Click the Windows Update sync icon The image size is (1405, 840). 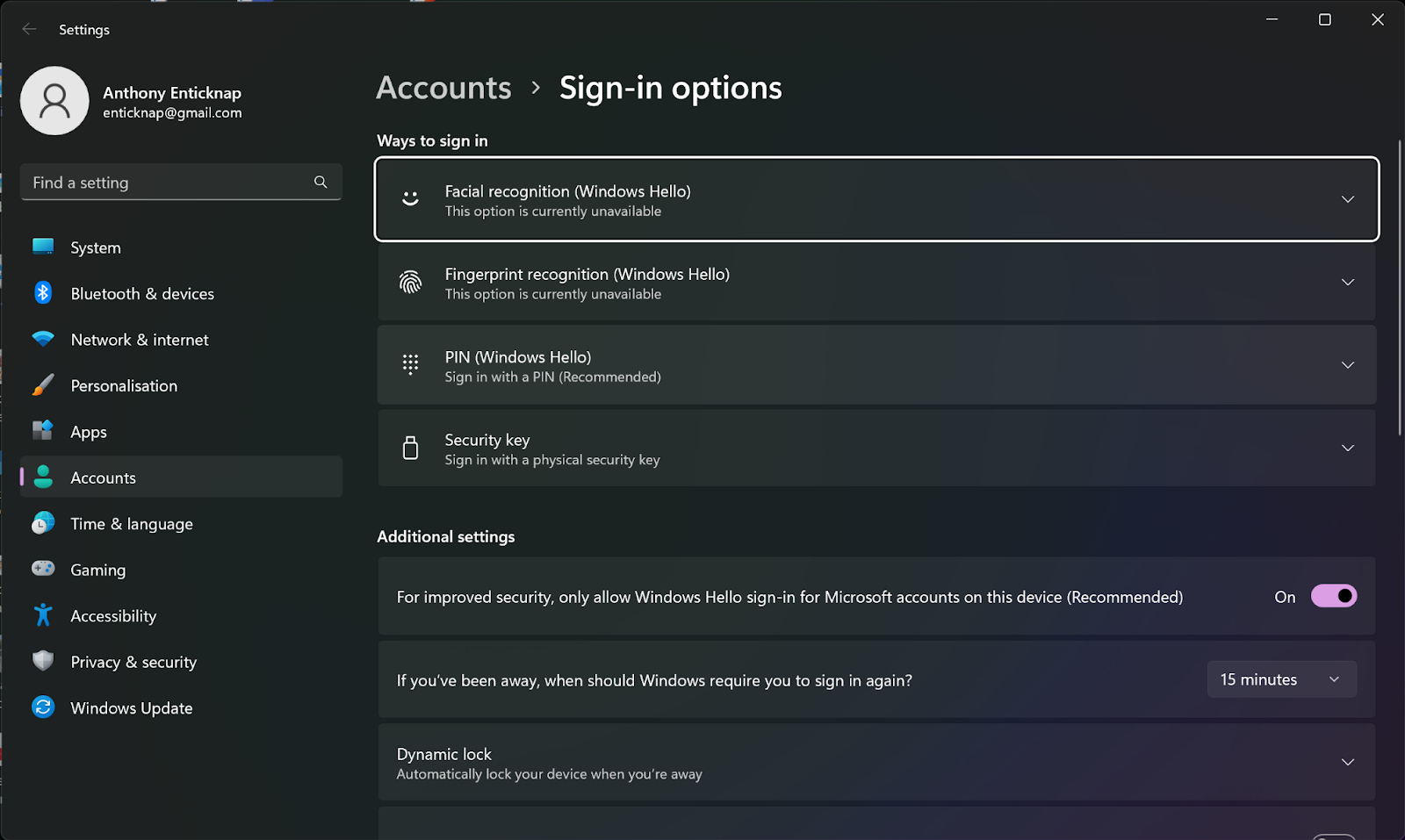click(43, 707)
